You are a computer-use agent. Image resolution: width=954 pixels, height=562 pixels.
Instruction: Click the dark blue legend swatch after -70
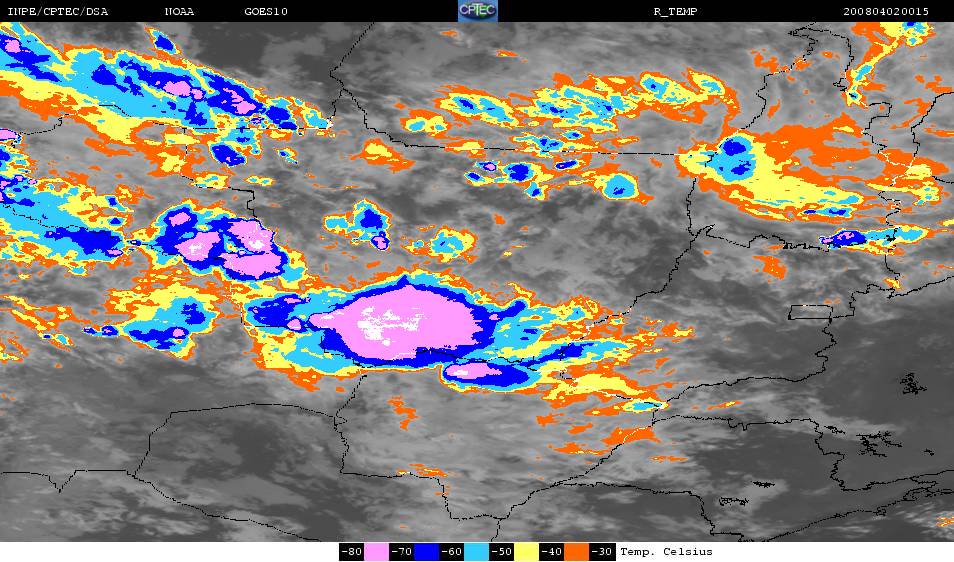point(427,552)
